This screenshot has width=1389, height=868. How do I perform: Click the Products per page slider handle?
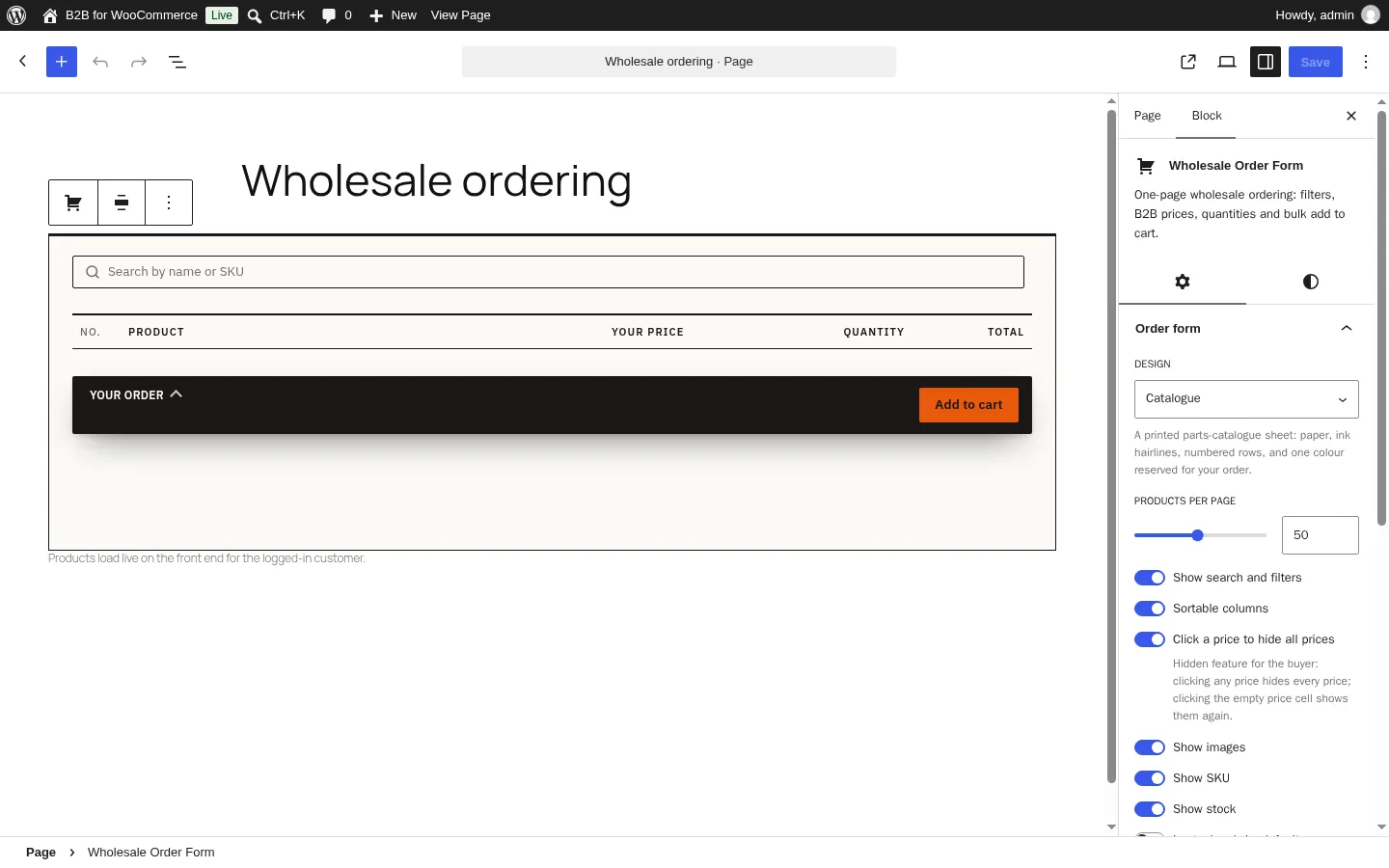(x=1197, y=535)
